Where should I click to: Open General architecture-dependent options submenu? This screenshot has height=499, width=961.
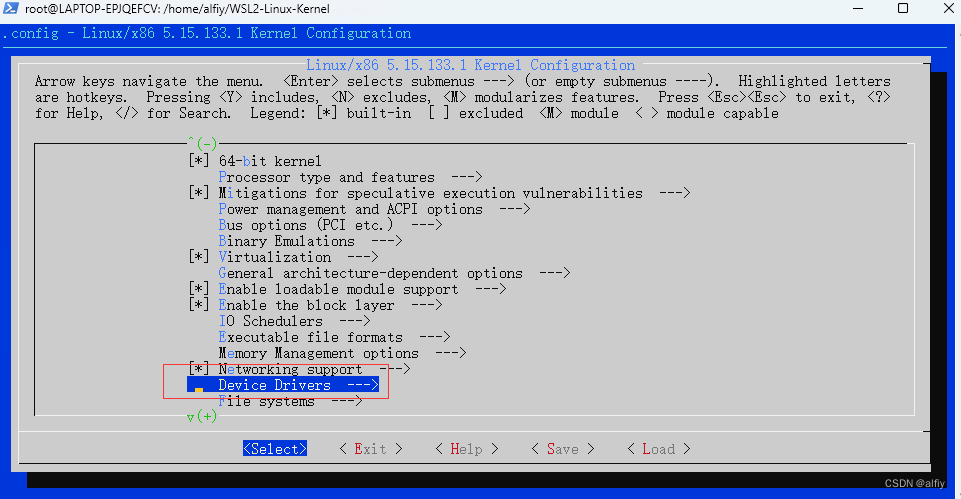click(x=394, y=273)
